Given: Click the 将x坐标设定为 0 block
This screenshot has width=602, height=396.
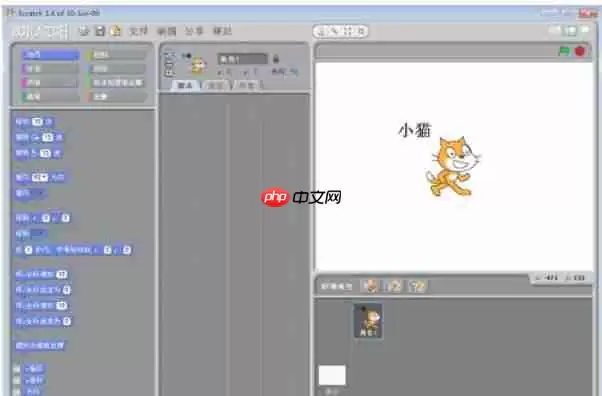Looking at the screenshot, I should tap(43, 290).
